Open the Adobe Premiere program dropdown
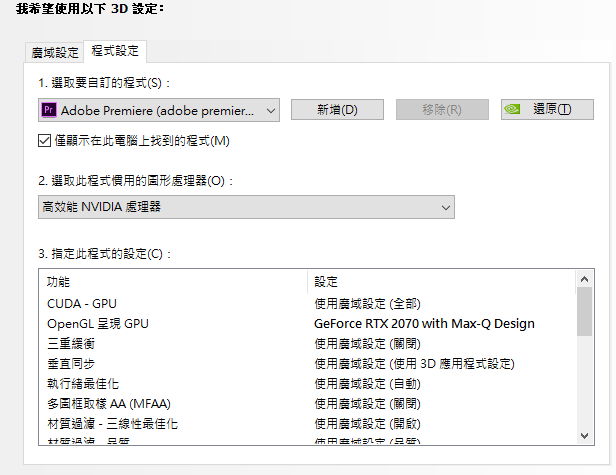The width and height of the screenshot is (616, 475). point(159,110)
